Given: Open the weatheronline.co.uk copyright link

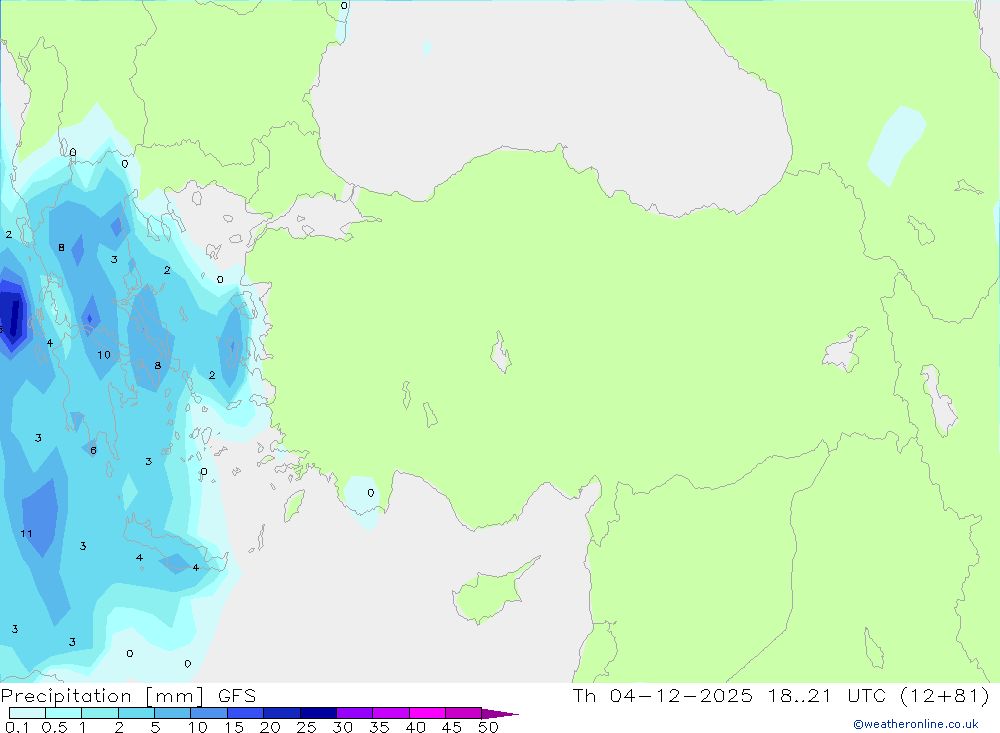Looking at the screenshot, I should pos(916,724).
